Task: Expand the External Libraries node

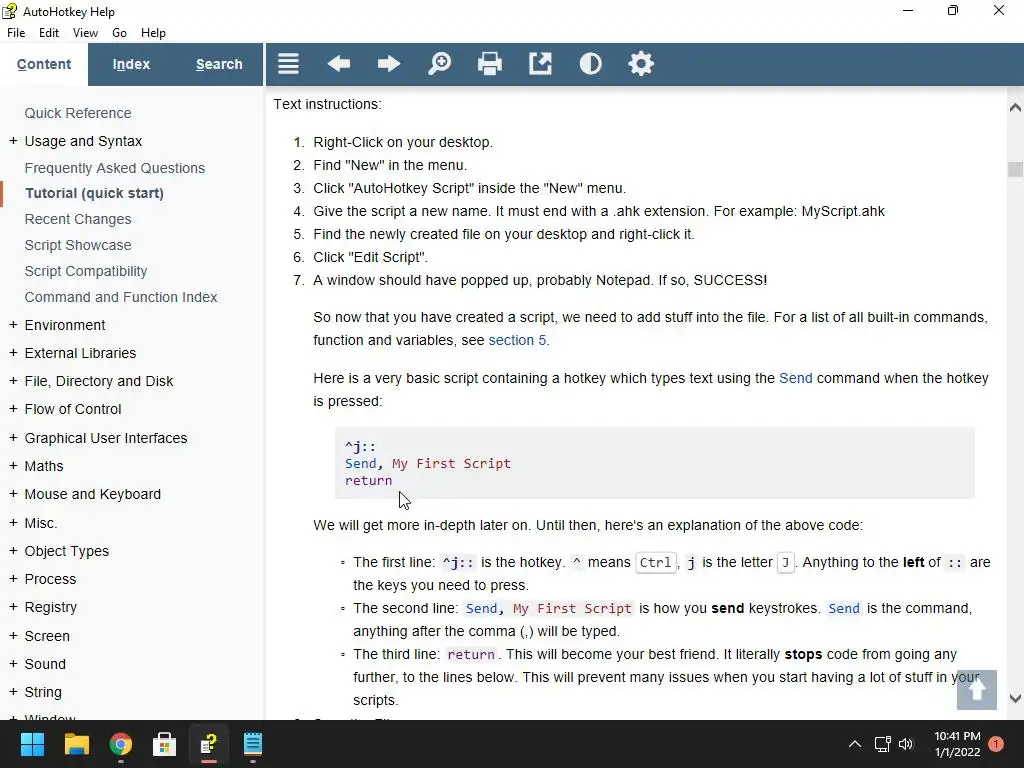Action: point(13,353)
